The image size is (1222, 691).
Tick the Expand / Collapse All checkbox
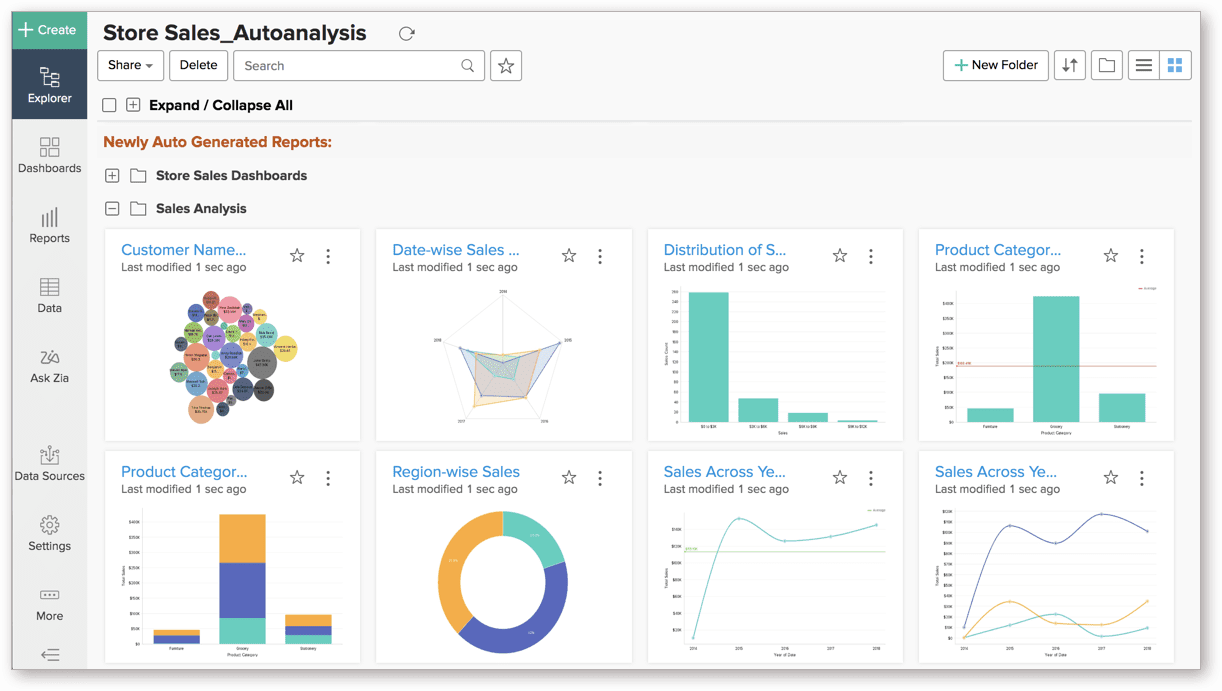pyautogui.click(x=110, y=105)
